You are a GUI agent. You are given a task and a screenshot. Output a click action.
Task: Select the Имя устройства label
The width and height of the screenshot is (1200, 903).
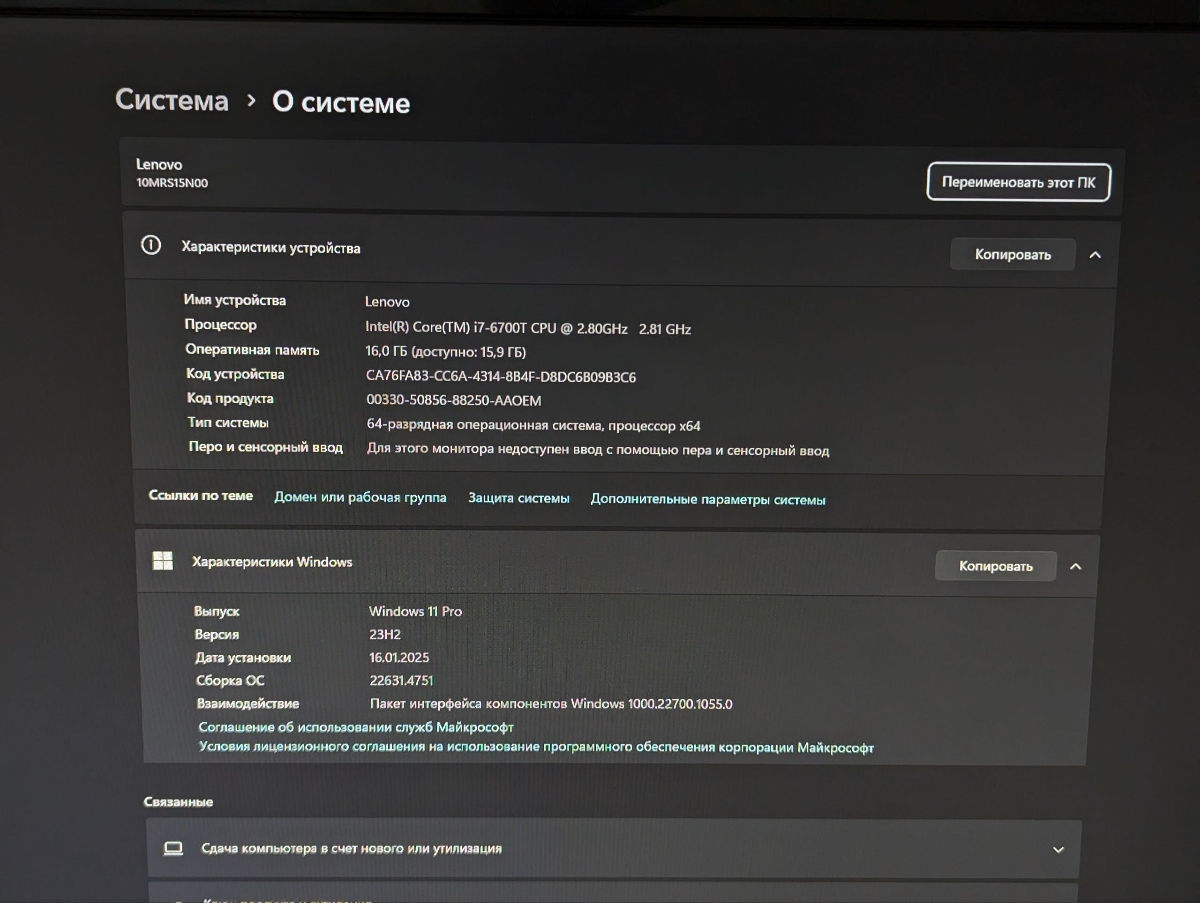point(234,300)
